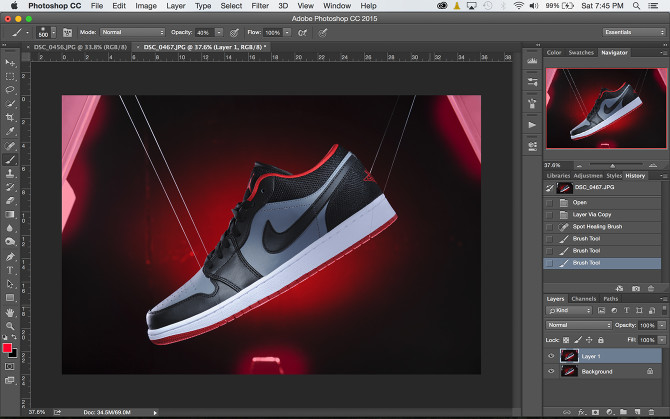Delete current history state trash icon
Viewport: 670px width, 419px height.
(x=651, y=289)
